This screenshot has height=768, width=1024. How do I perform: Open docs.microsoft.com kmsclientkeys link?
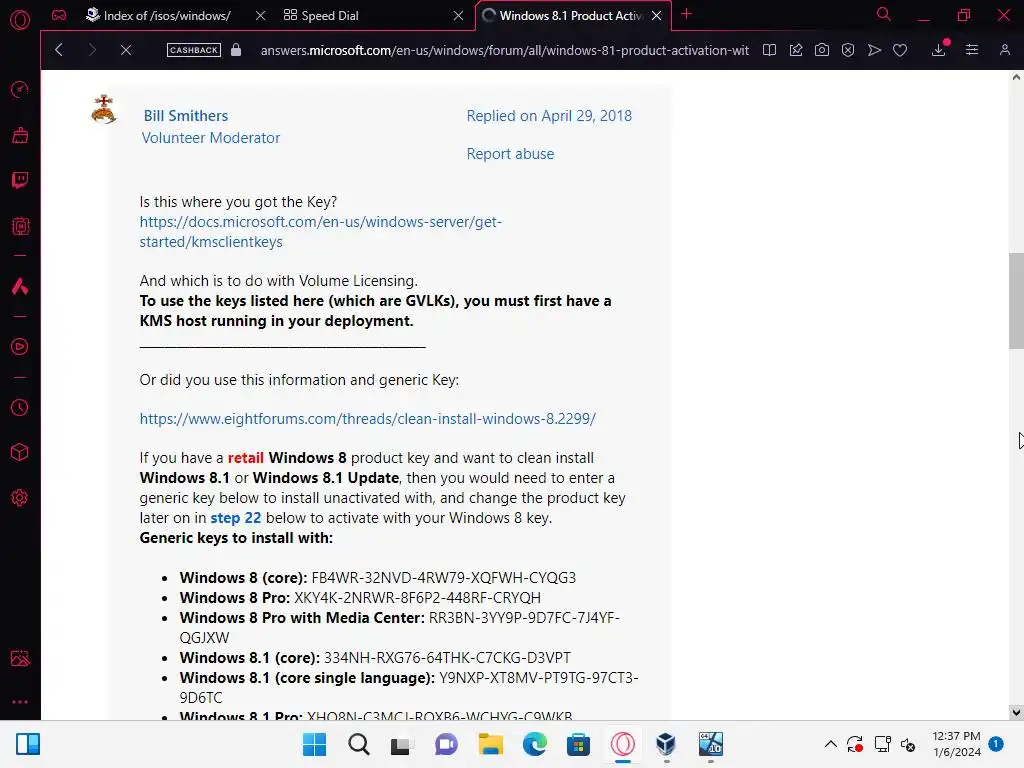(321, 232)
